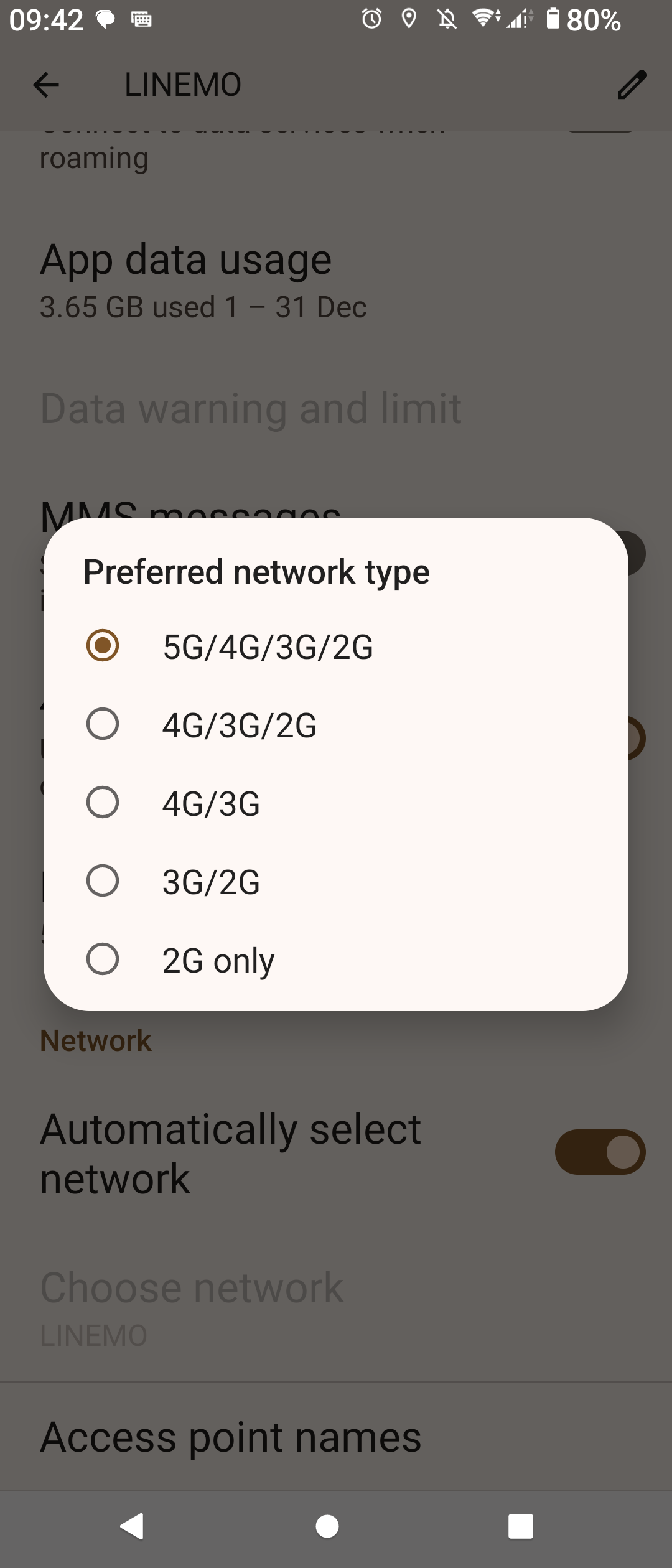Tap the alarm clock status icon

click(371, 19)
